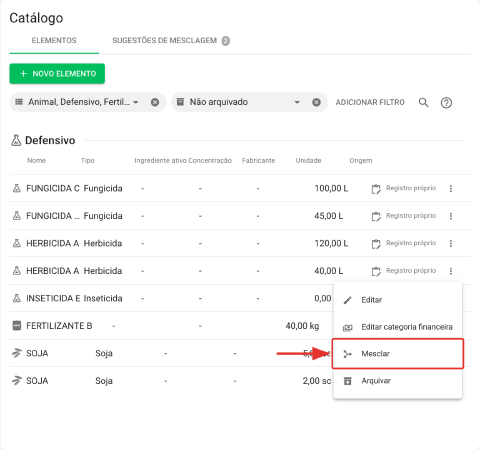Click the Defensivo section flask icon

pyautogui.click(x=16, y=140)
